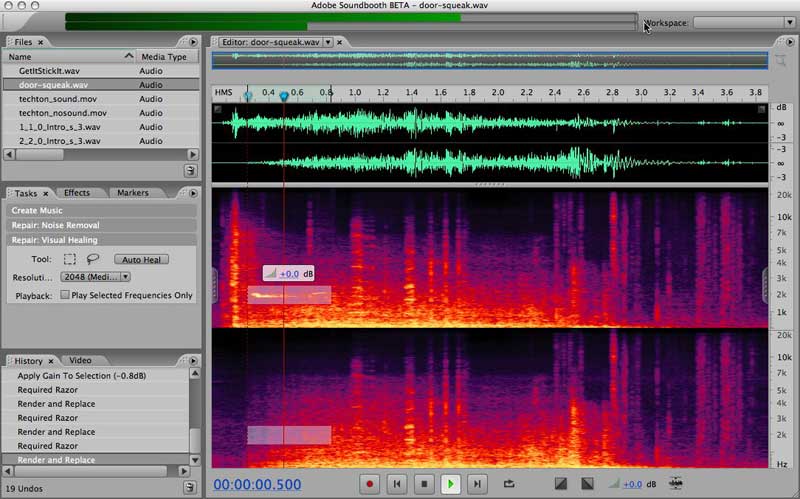Click the fade in icon

561,484
